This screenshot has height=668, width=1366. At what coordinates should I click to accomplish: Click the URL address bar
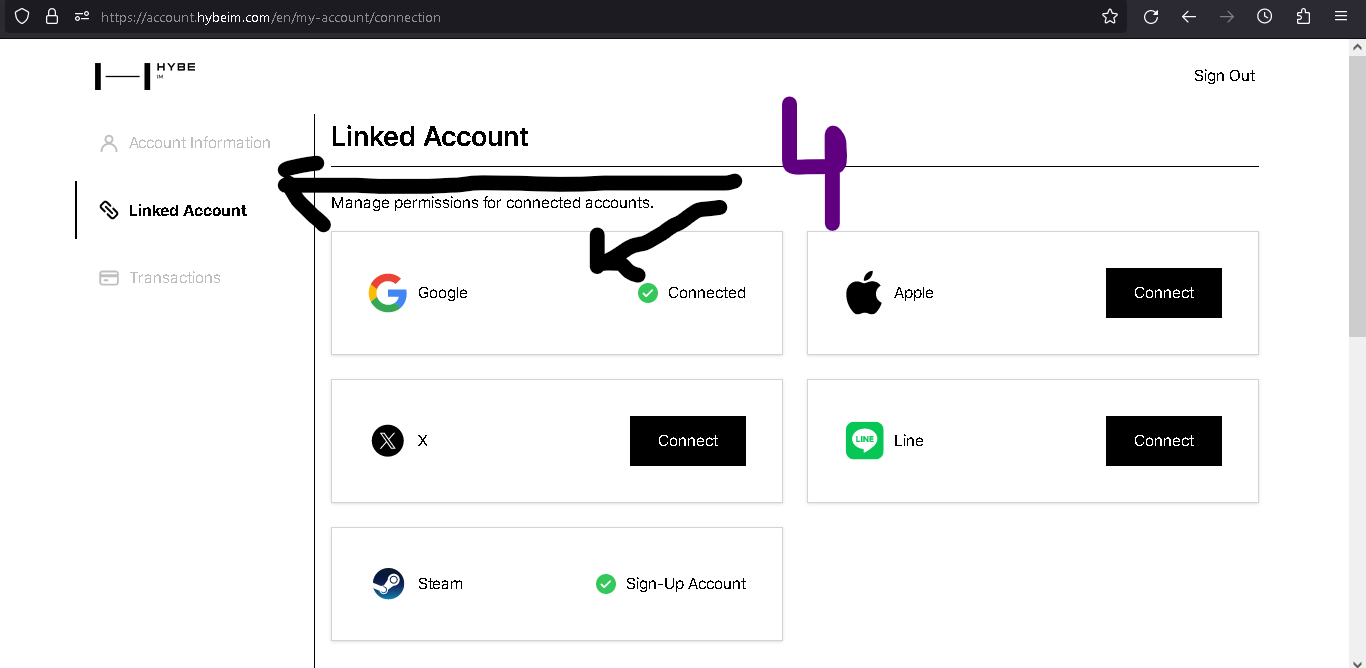(x=600, y=17)
